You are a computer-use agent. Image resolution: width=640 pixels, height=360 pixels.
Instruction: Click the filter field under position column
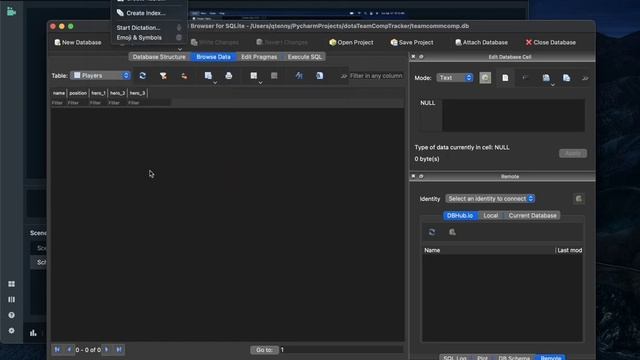coord(78,103)
